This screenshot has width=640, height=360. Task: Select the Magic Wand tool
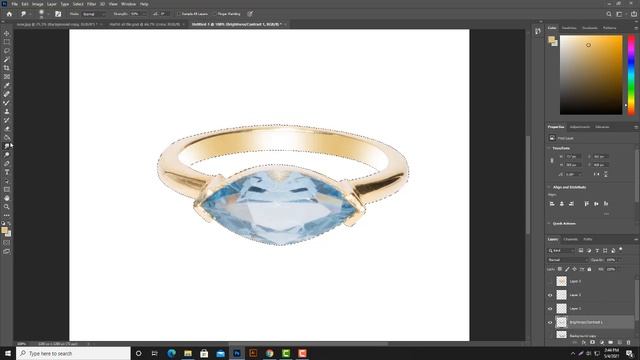7,59
